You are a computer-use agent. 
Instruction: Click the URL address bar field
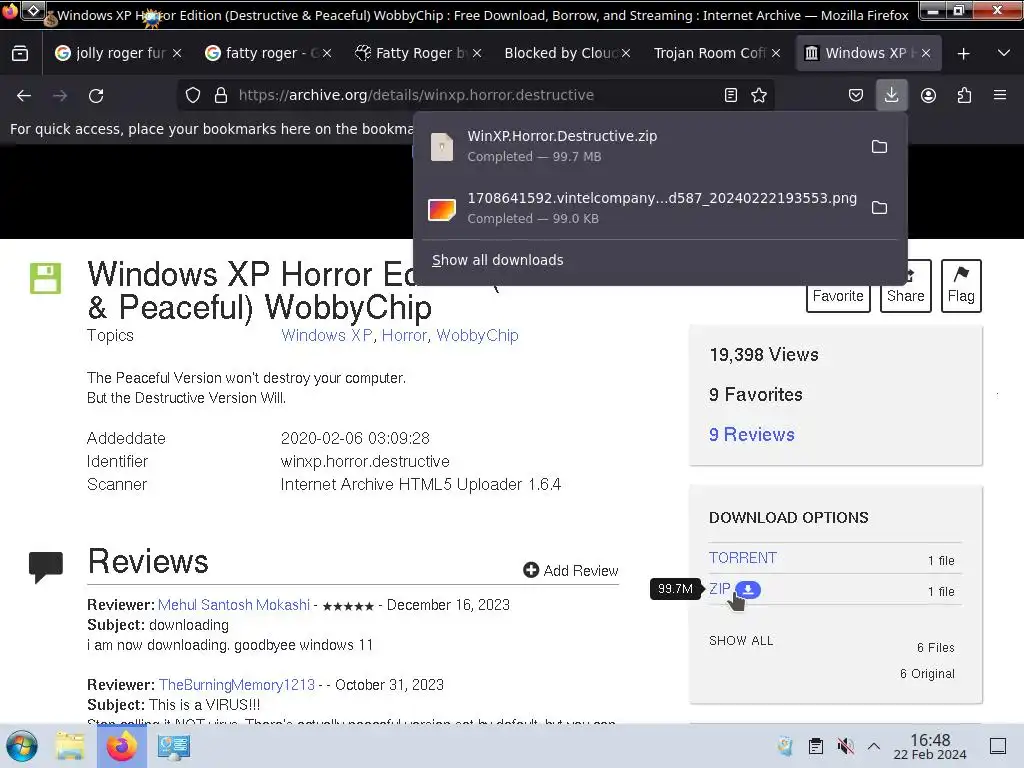click(477, 95)
